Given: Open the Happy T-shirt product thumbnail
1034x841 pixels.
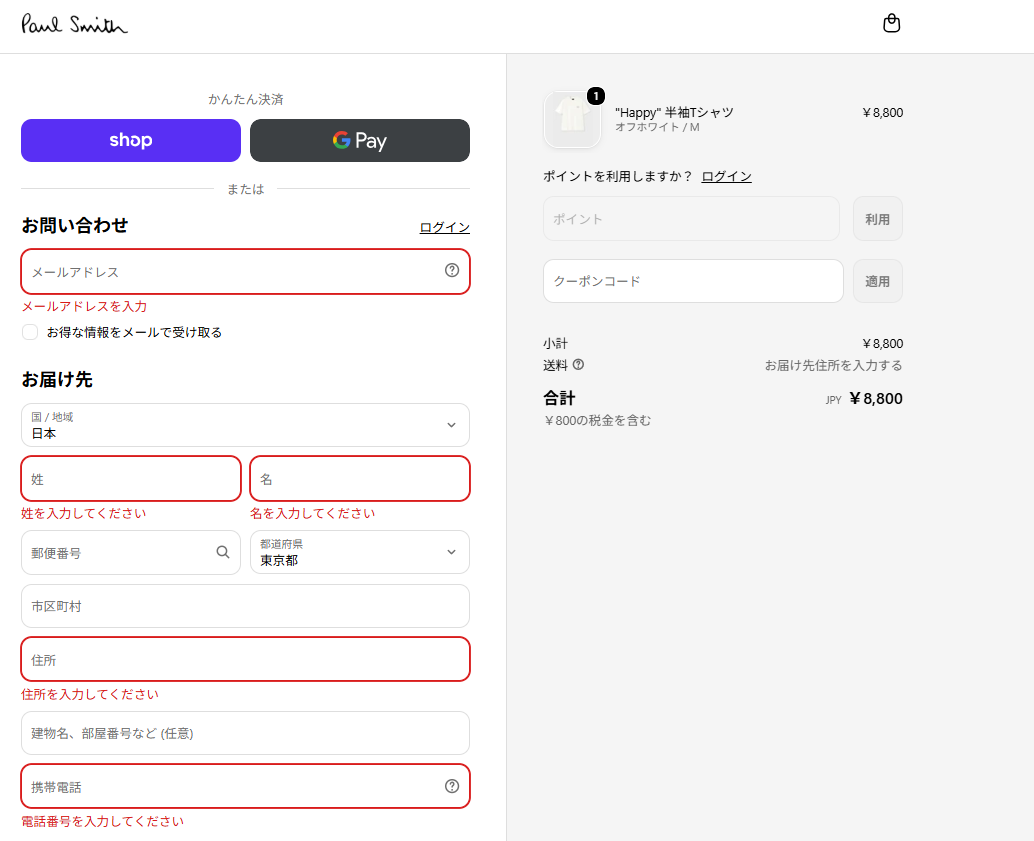Looking at the screenshot, I should 572,119.
